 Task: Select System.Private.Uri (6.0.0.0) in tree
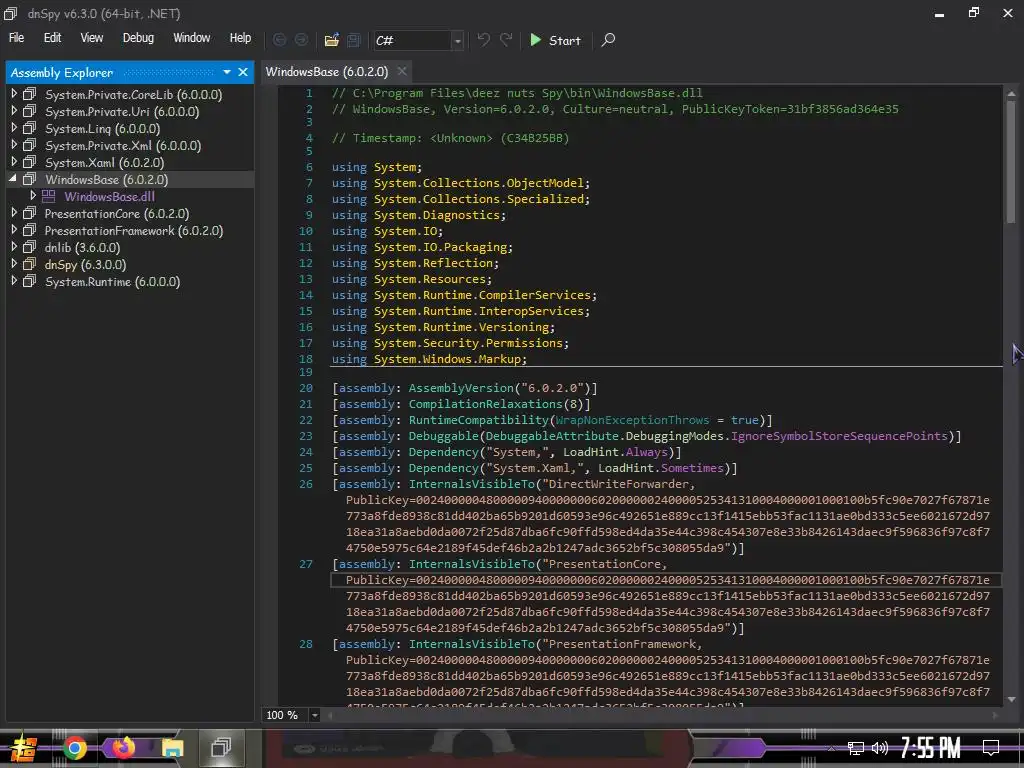click(x=122, y=112)
